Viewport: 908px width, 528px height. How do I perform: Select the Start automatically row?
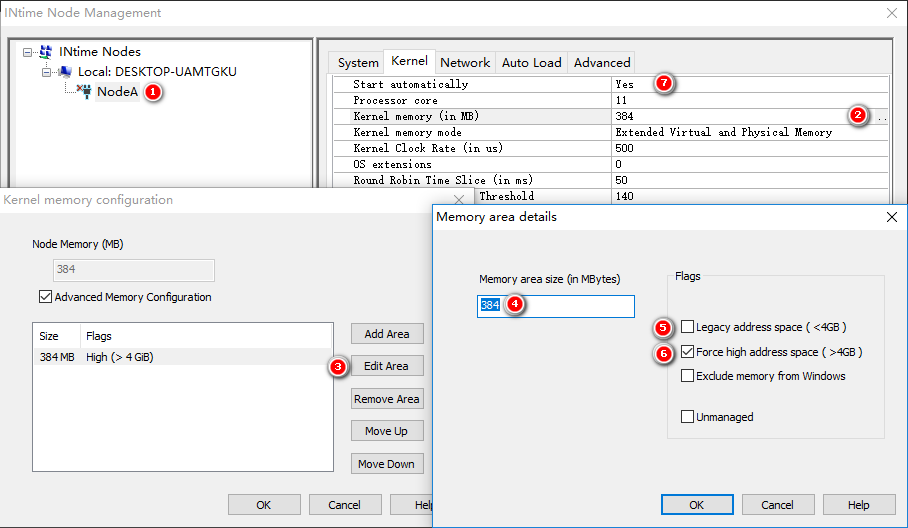611,84
